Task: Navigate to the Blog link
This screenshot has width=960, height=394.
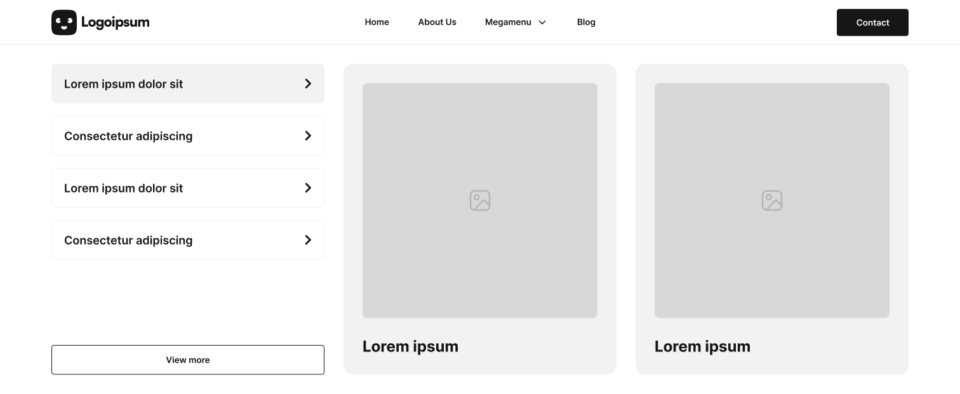Action: point(586,22)
